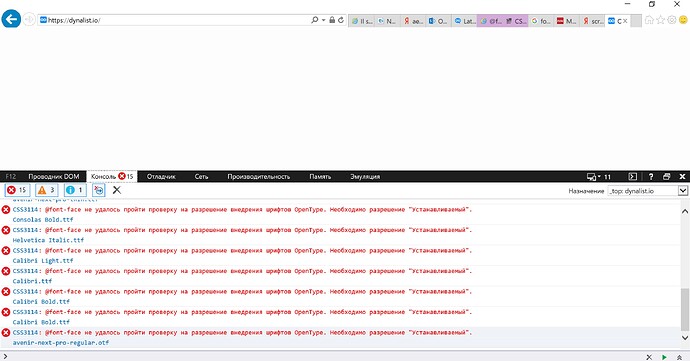Toggle the errors filter showing 15
Screen dimensions: 690x361
17,190
